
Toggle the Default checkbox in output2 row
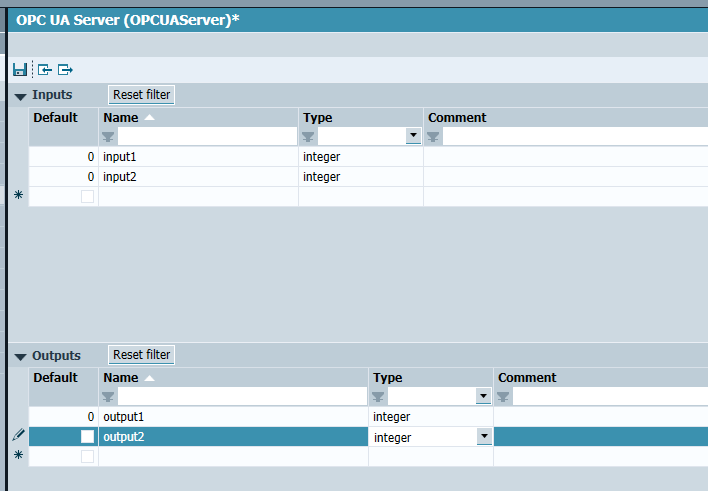[88, 436]
